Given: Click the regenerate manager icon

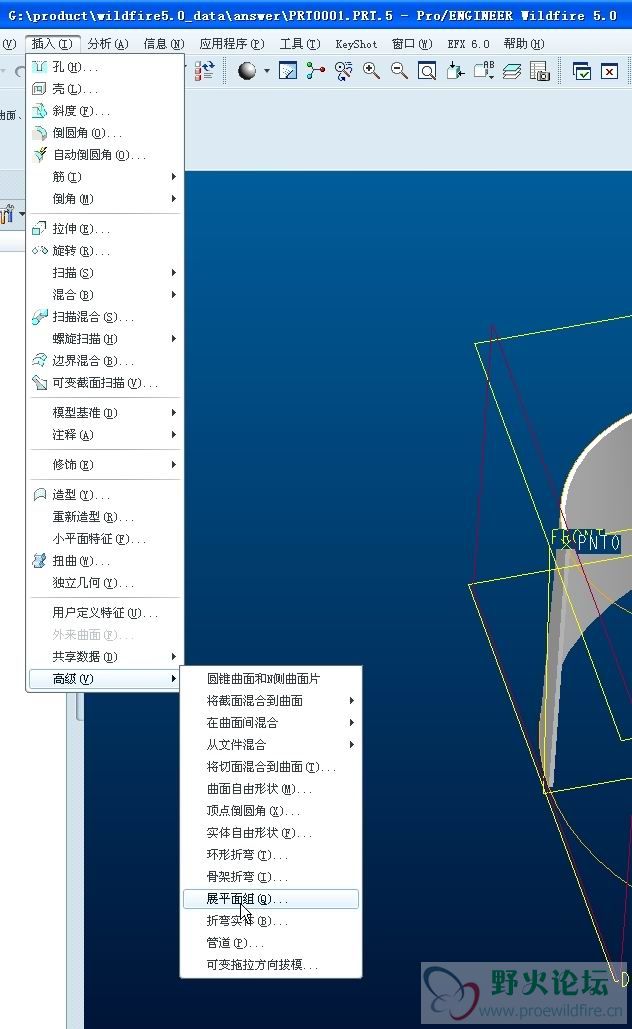Looking at the screenshot, I should [x=205, y=70].
